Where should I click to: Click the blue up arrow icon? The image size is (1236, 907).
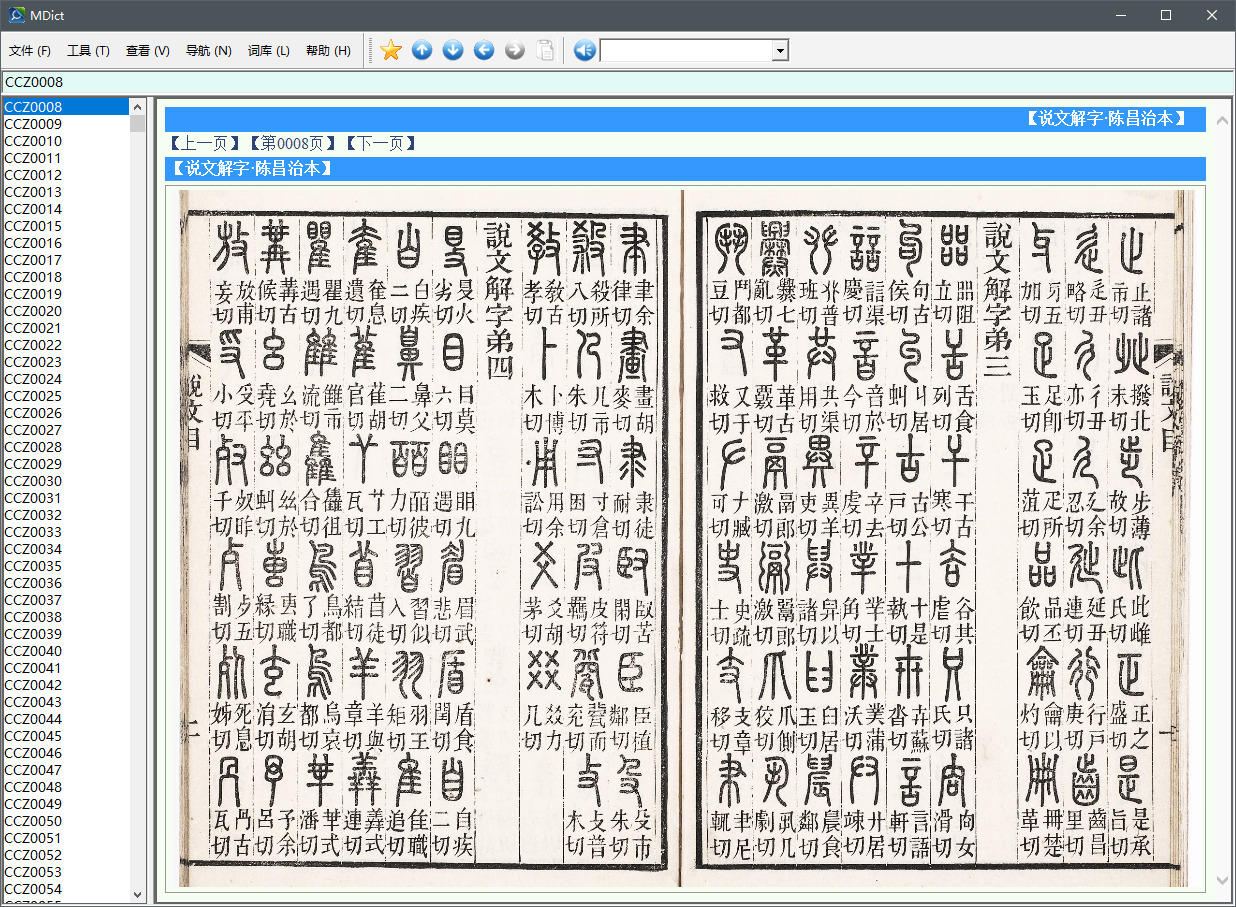click(422, 50)
